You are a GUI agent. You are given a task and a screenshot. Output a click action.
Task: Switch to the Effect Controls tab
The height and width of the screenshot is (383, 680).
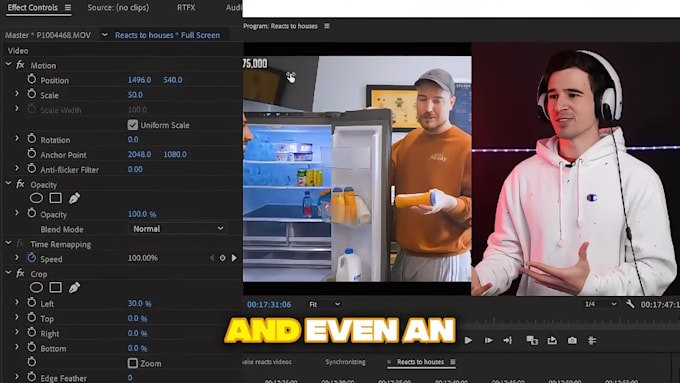click(33, 7)
